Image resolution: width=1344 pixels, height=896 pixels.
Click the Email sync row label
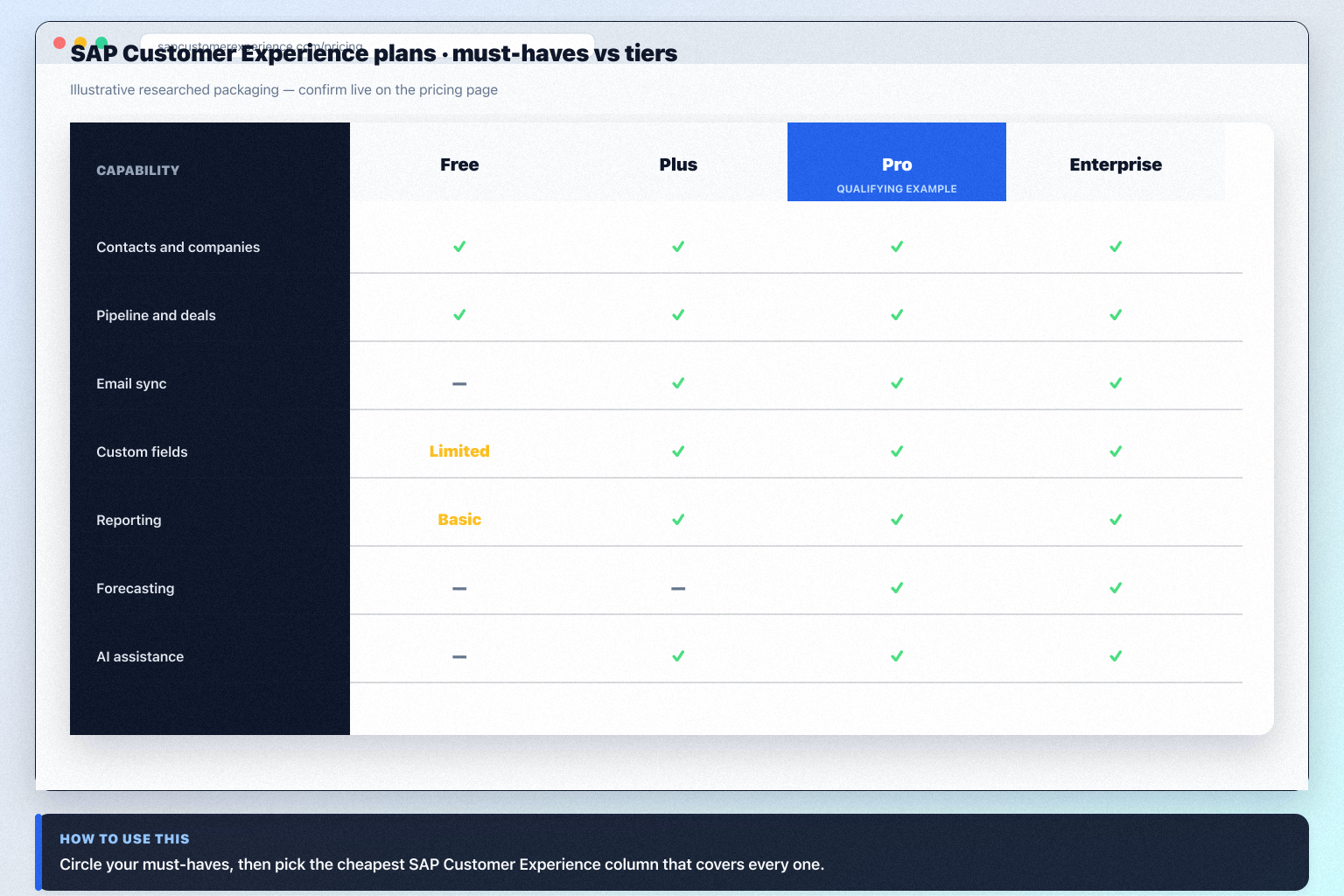click(131, 384)
